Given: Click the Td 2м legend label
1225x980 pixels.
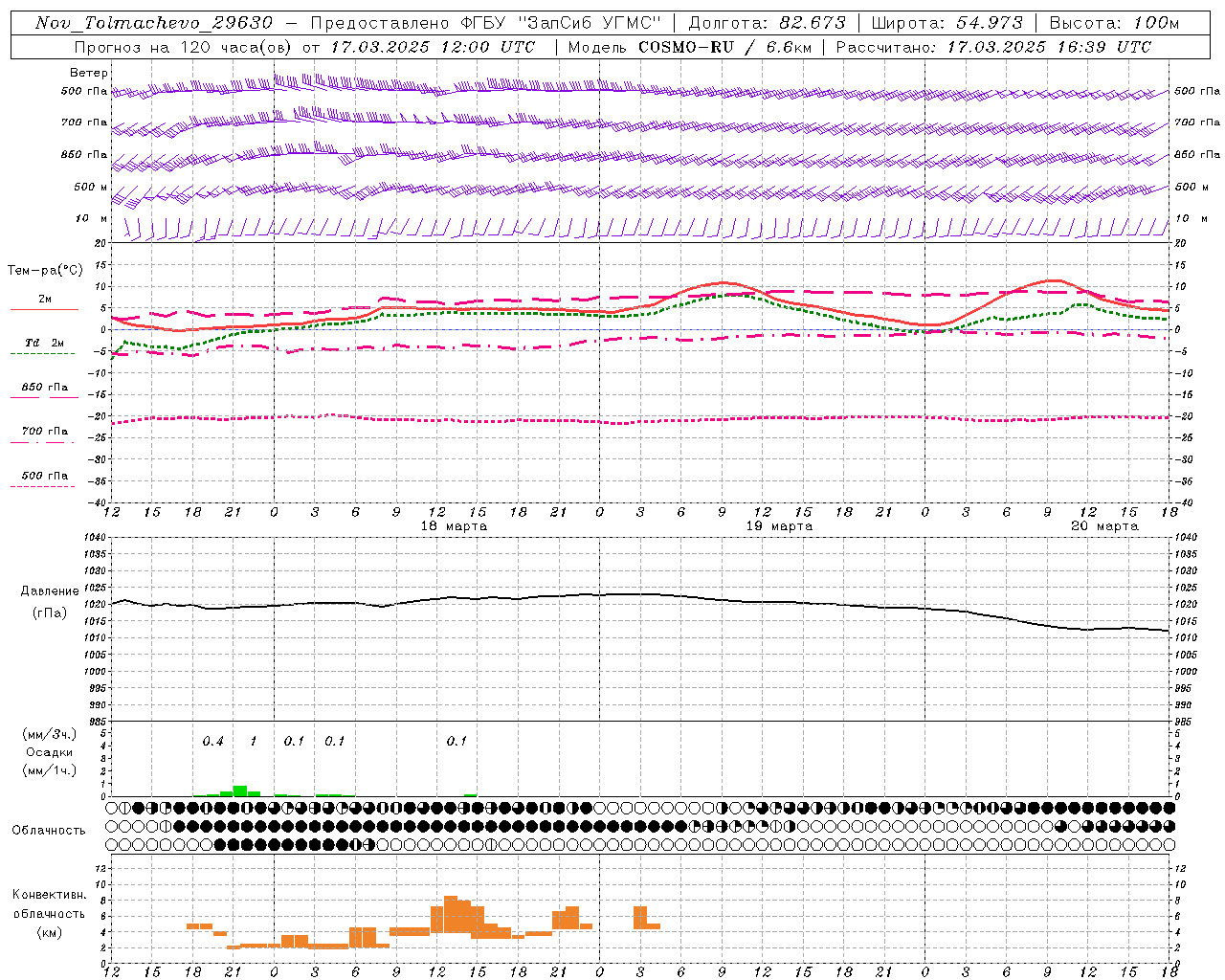Looking at the screenshot, I should click(44, 343).
